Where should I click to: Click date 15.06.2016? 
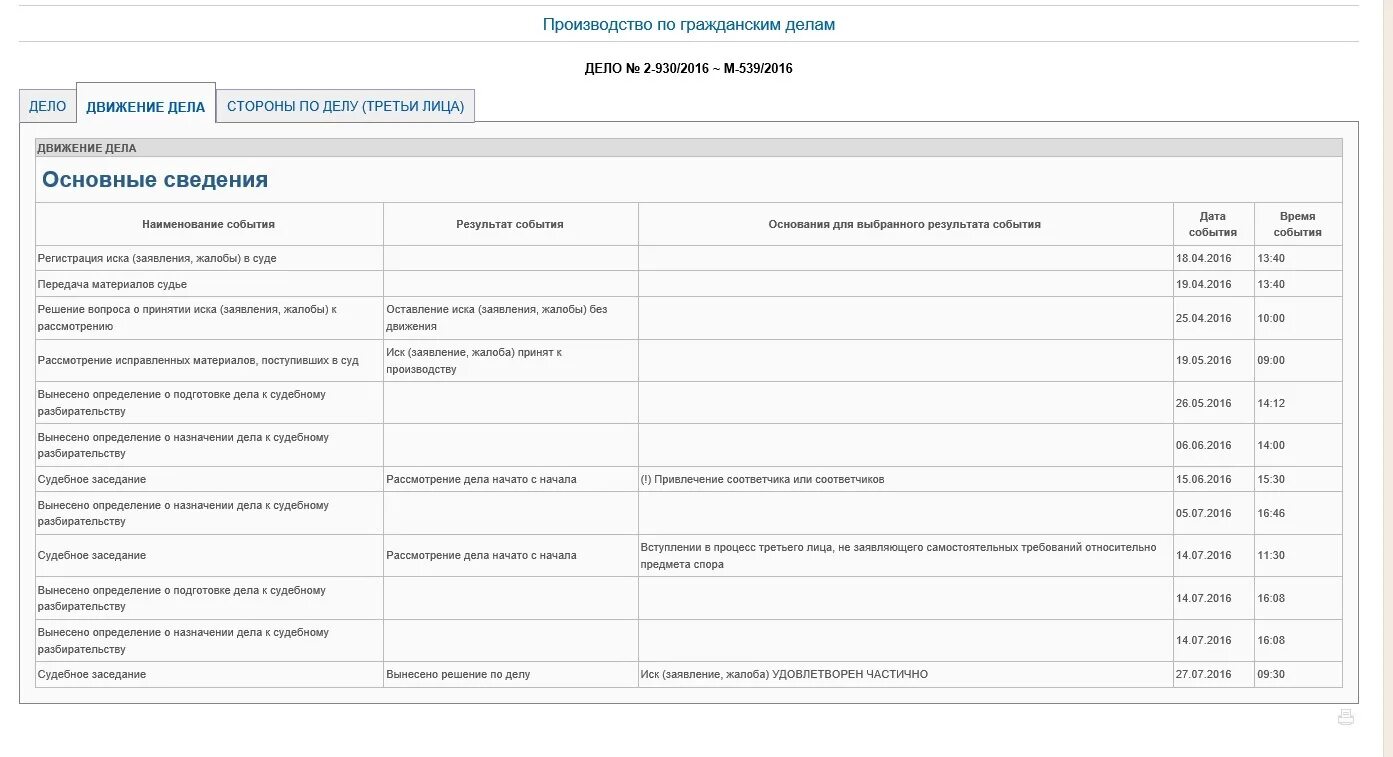pos(1204,479)
